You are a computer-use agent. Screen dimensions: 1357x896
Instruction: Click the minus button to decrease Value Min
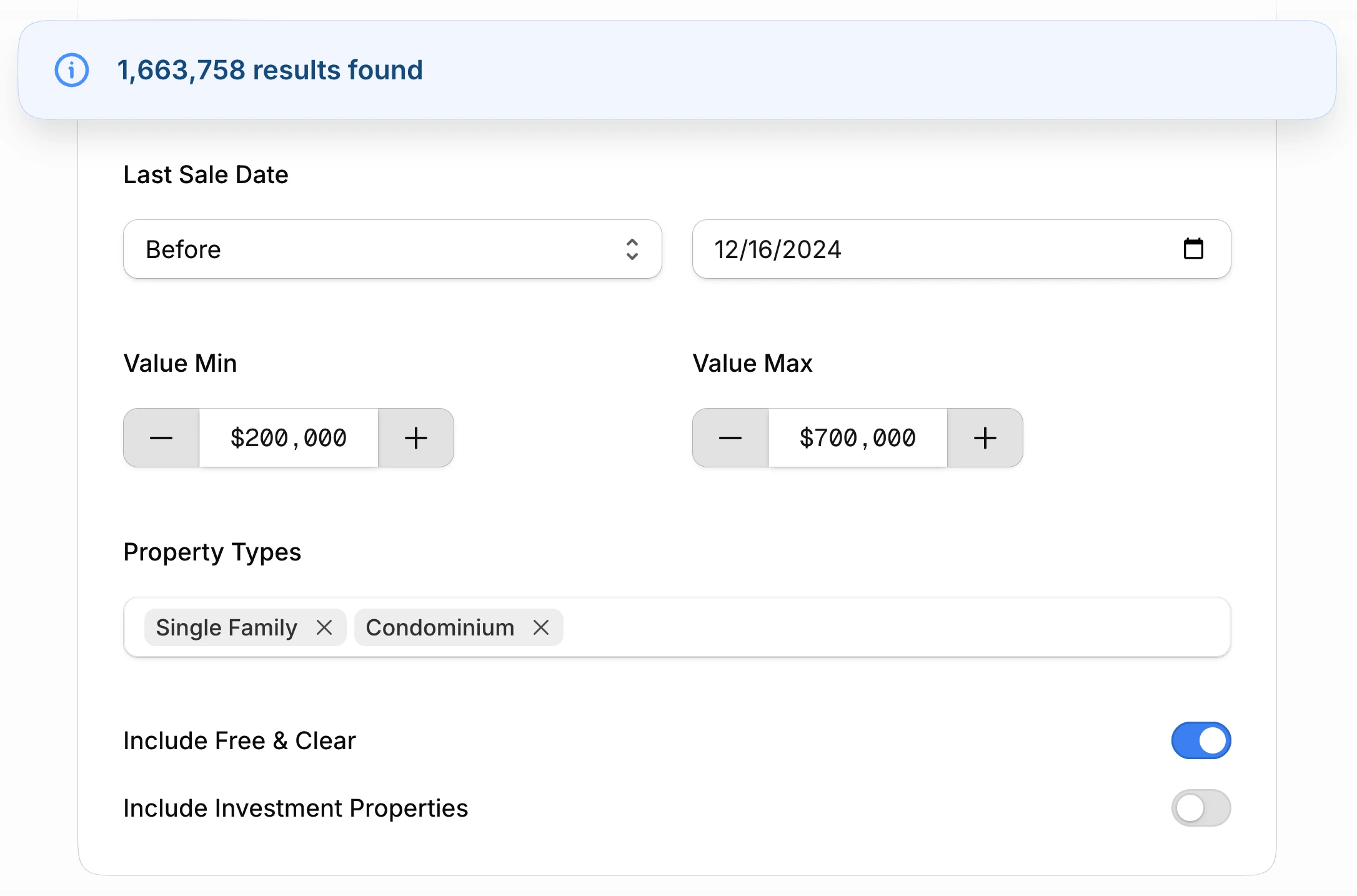(161, 437)
